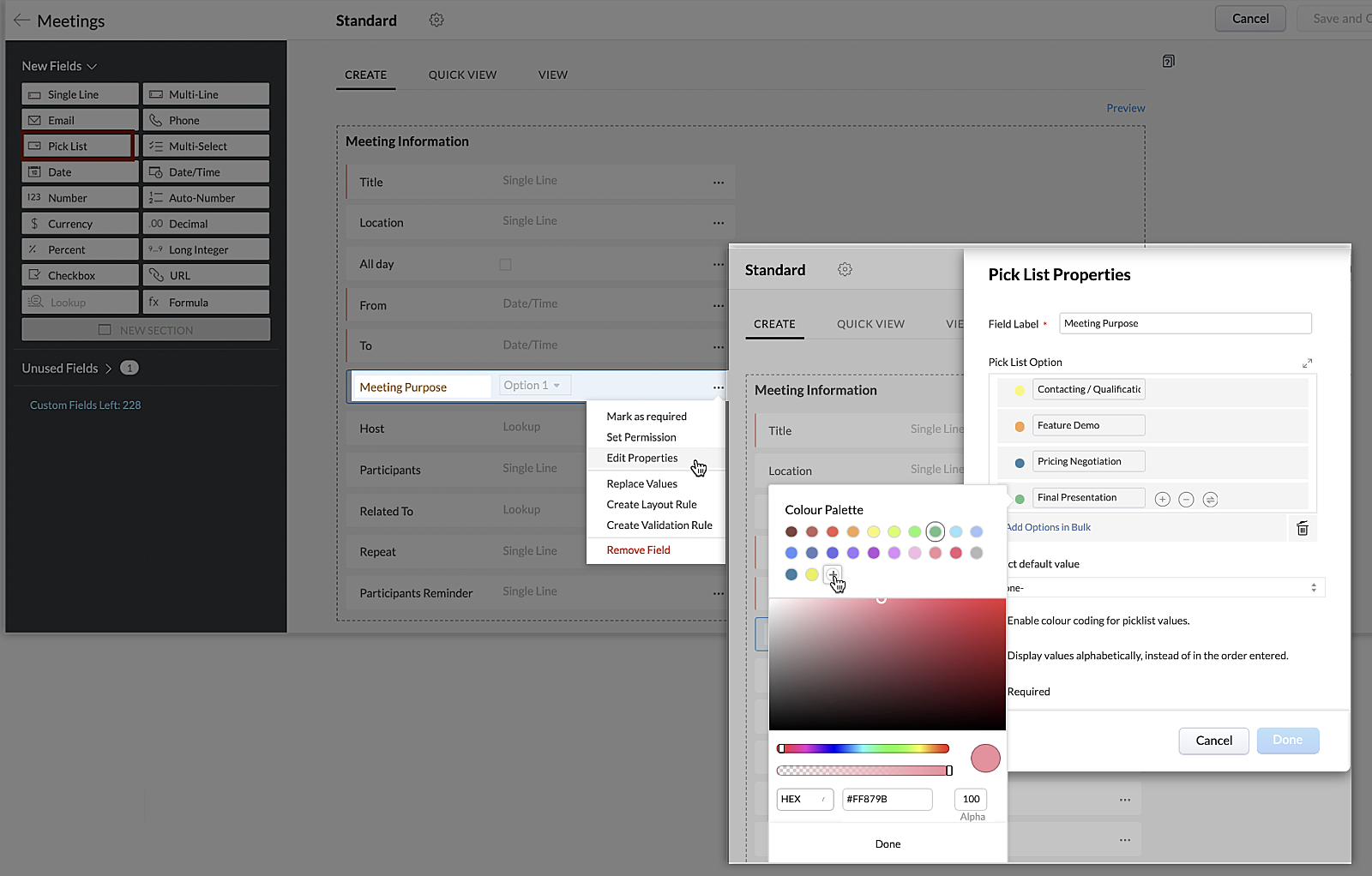Click the add option plus icon beside Final Presentation
This screenshot has width=1372, height=876.
(x=1162, y=499)
